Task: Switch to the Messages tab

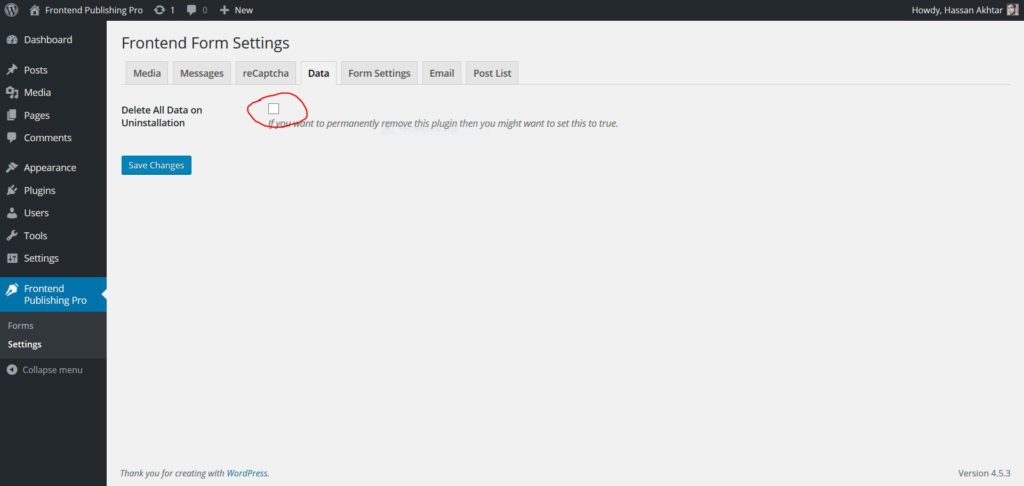Action: click(202, 73)
